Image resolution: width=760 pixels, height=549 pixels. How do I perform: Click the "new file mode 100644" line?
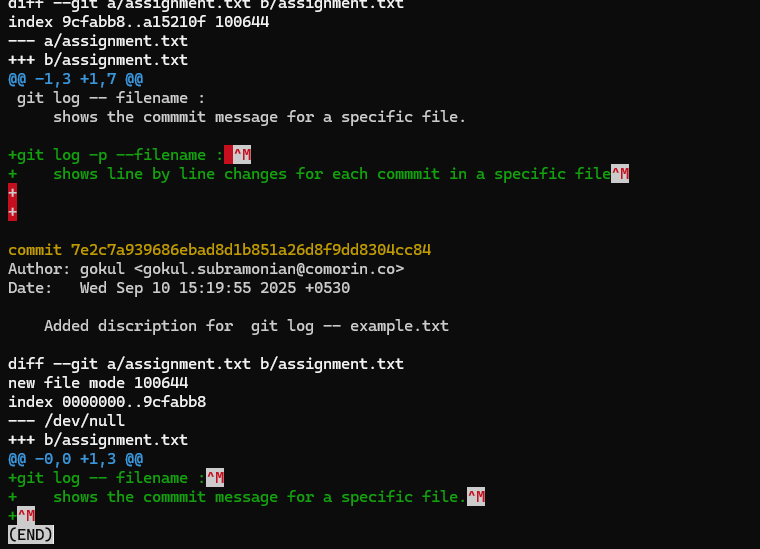point(98,383)
